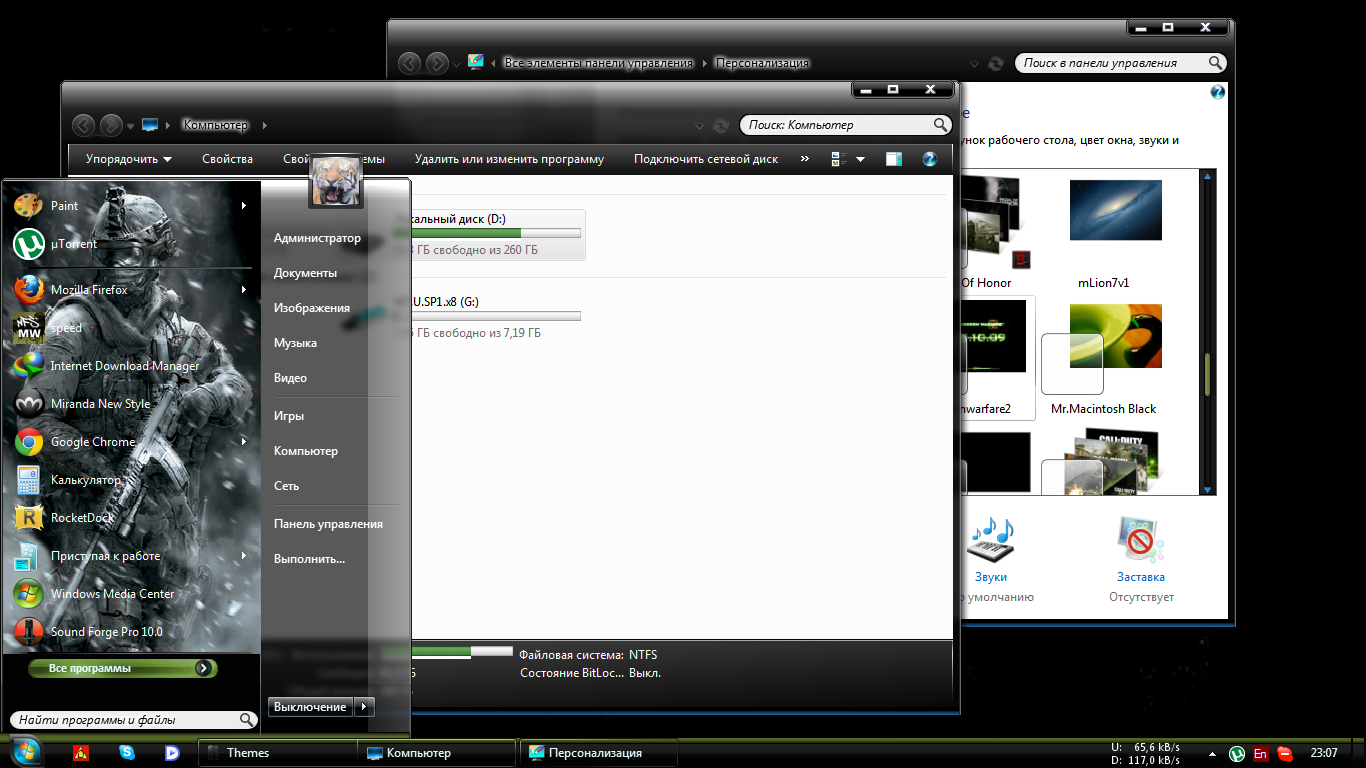Show hidden tray icons arrow

point(1213,753)
